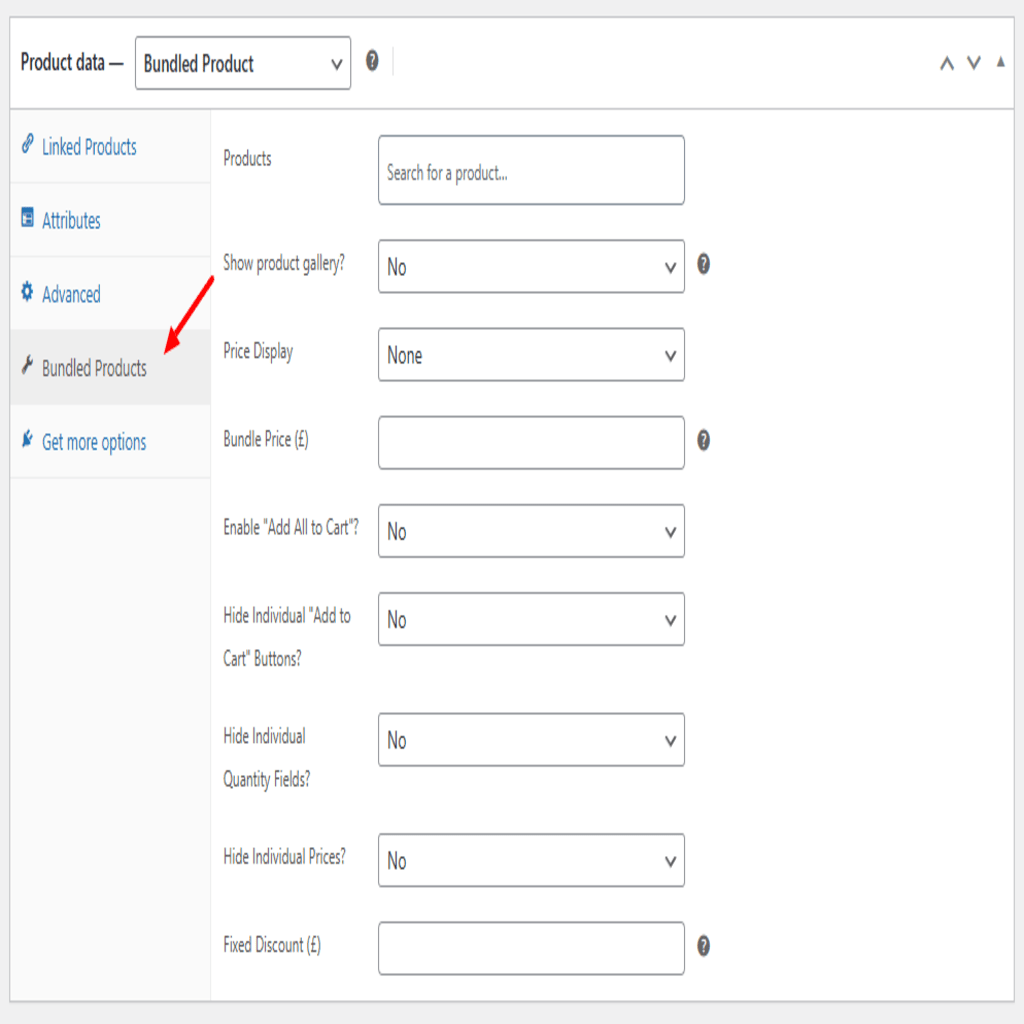Focus the Bundle Price input field
The image size is (1024, 1024).
[532, 443]
